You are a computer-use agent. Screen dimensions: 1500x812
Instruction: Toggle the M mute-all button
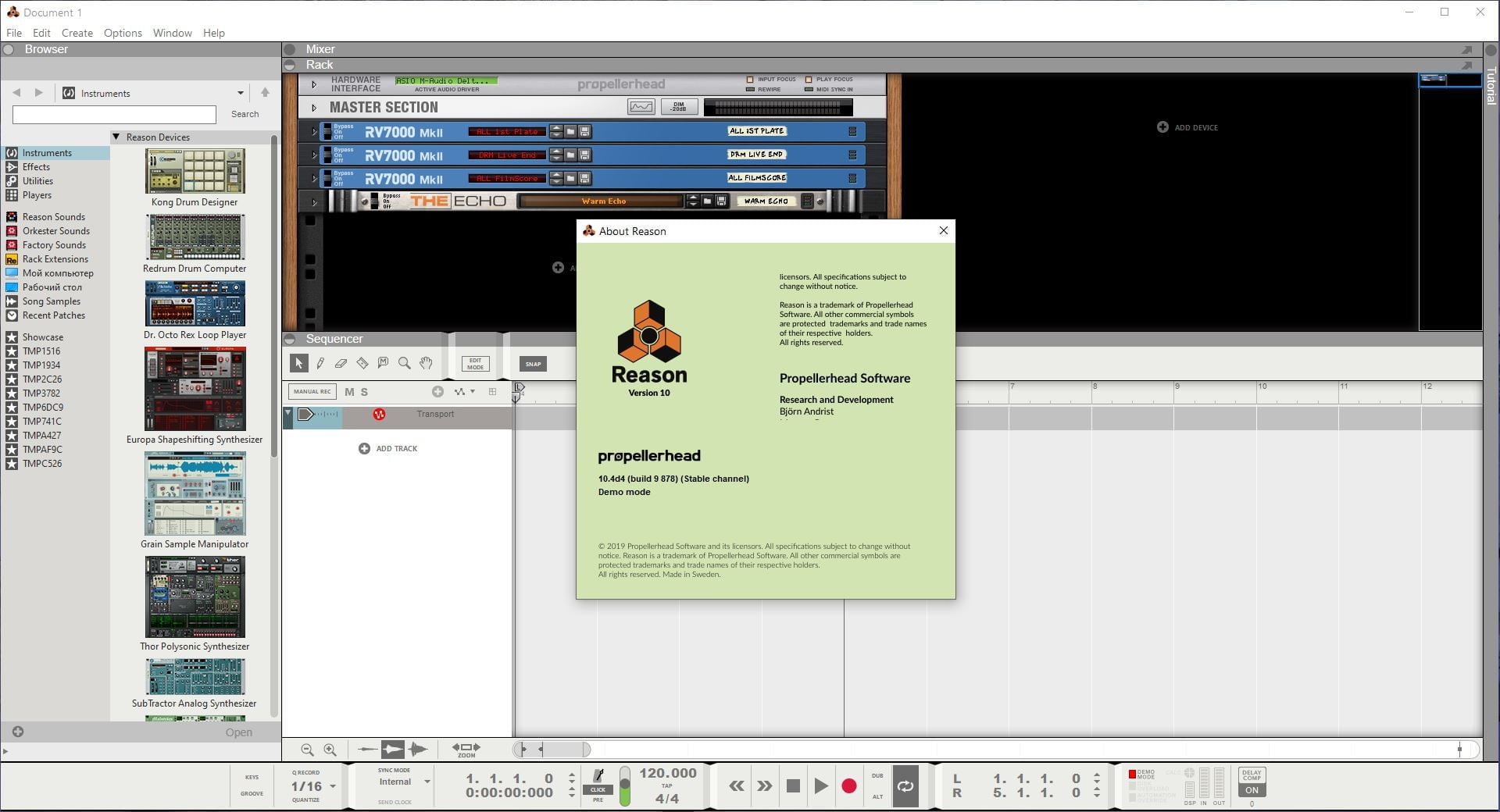tap(349, 392)
